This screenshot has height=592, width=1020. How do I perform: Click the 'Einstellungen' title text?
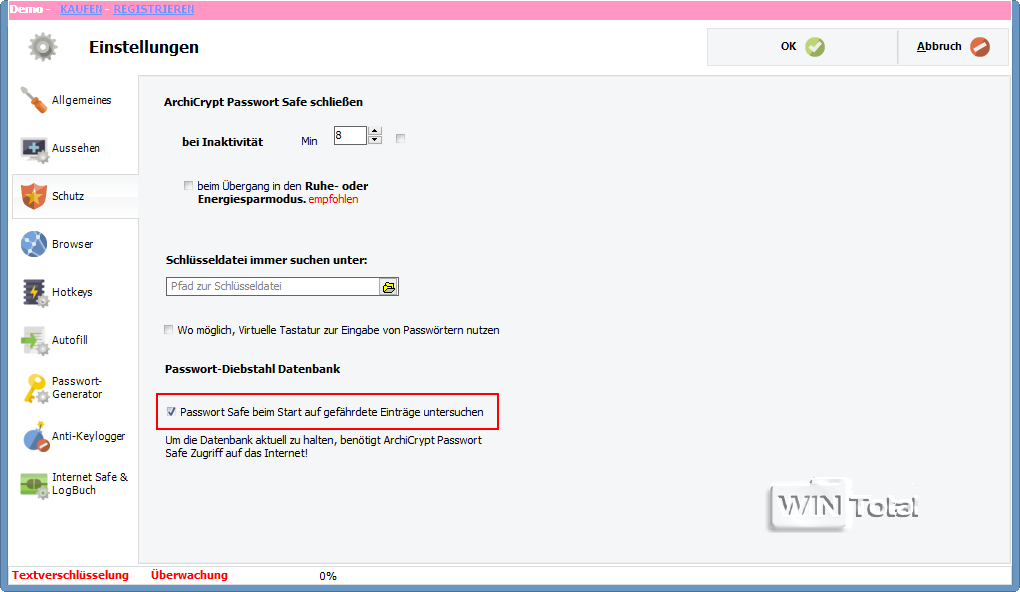point(144,47)
